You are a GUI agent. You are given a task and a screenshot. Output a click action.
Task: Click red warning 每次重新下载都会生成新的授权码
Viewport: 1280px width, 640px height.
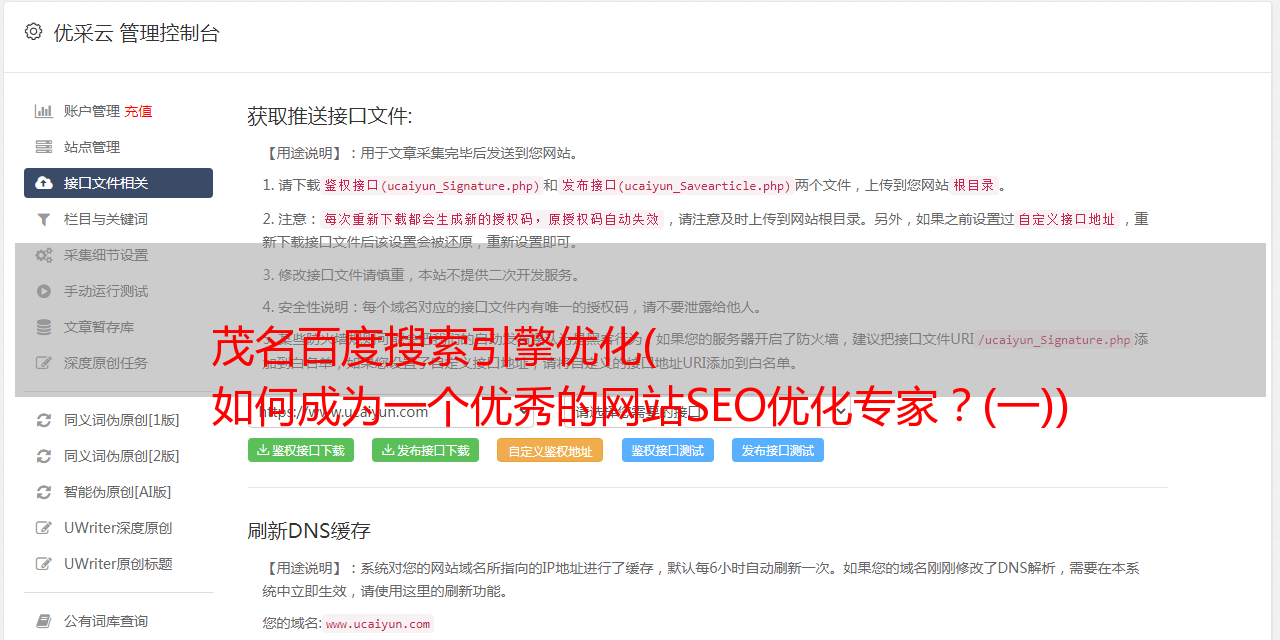pyautogui.click(x=492, y=219)
